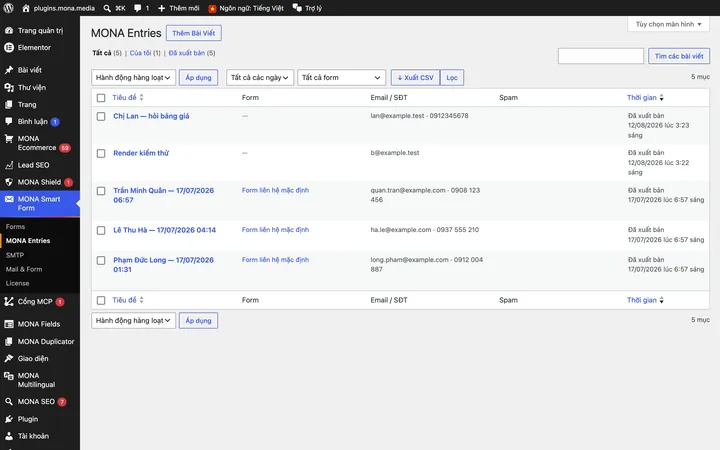This screenshot has width=720, height=450.
Task: Sort by Tiêu đề in table footer
Action: pos(128,300)
